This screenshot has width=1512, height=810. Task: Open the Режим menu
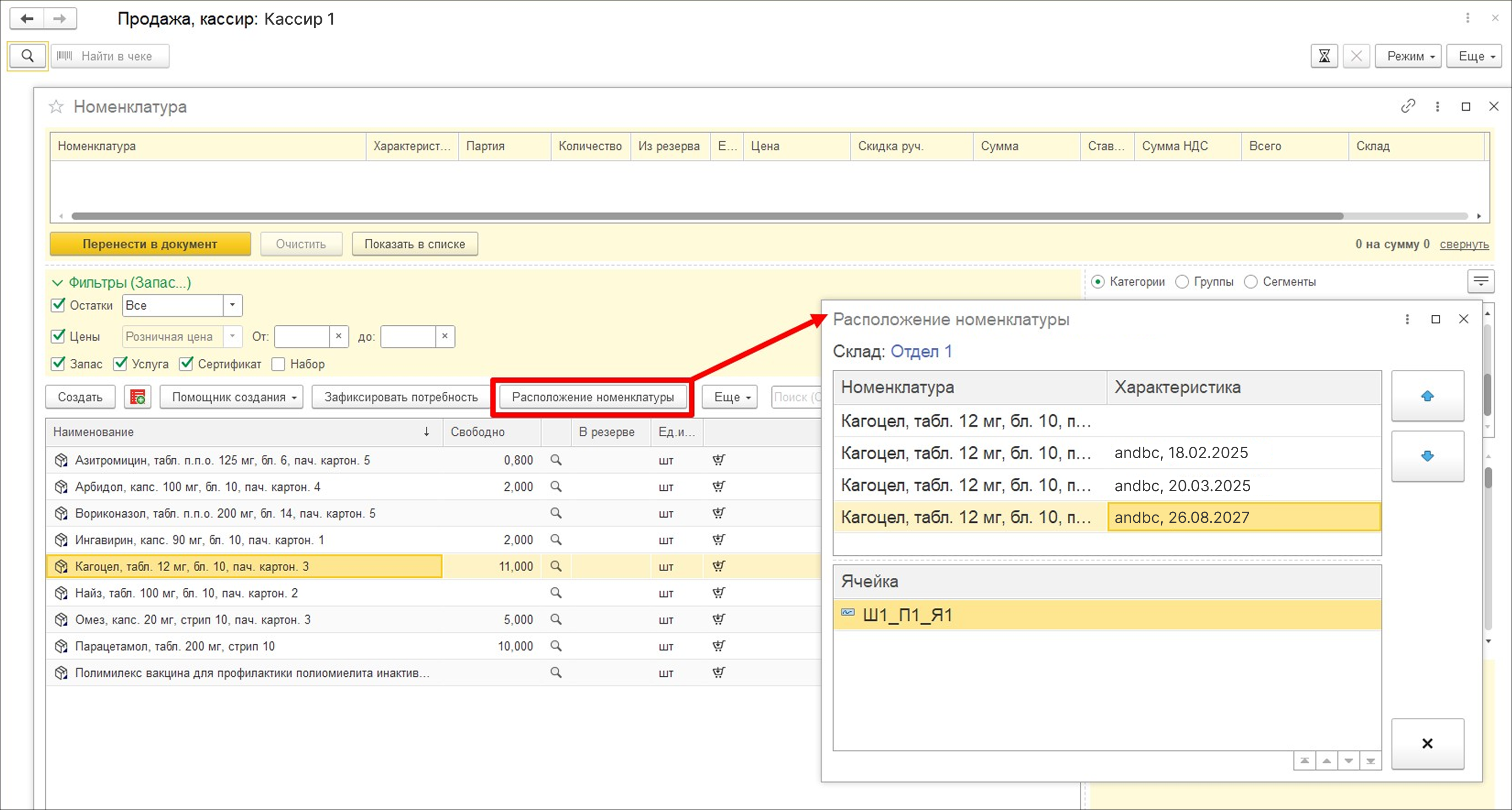1408,56
